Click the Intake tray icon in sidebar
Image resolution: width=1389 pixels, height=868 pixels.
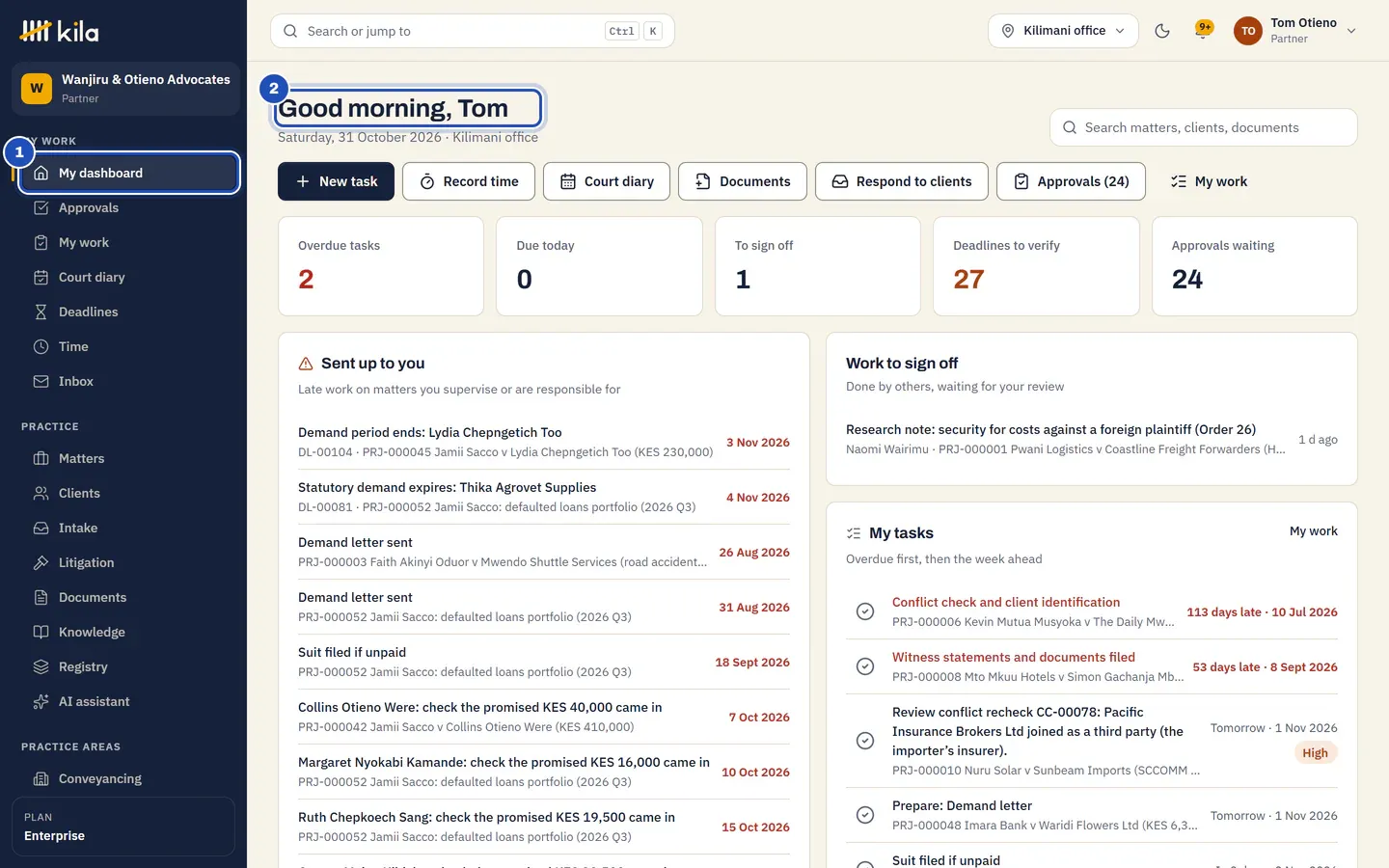point(41,528)
